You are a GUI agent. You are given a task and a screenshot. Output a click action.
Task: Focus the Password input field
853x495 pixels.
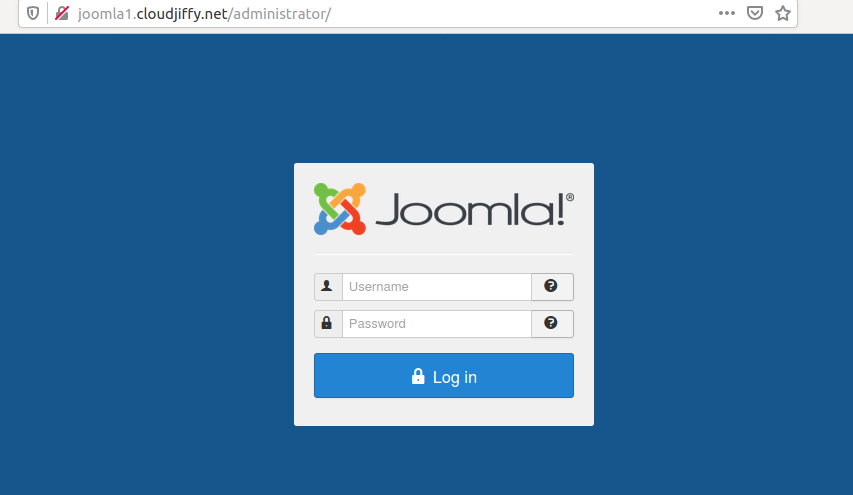[x=437, y=324]
